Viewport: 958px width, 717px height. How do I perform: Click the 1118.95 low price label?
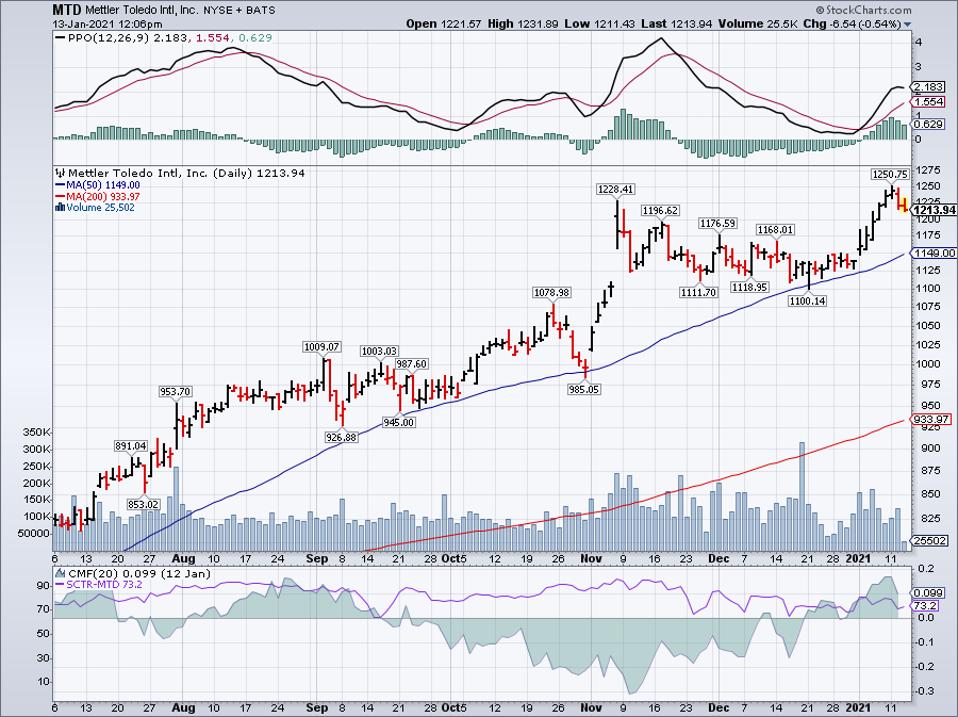(750, 287)
